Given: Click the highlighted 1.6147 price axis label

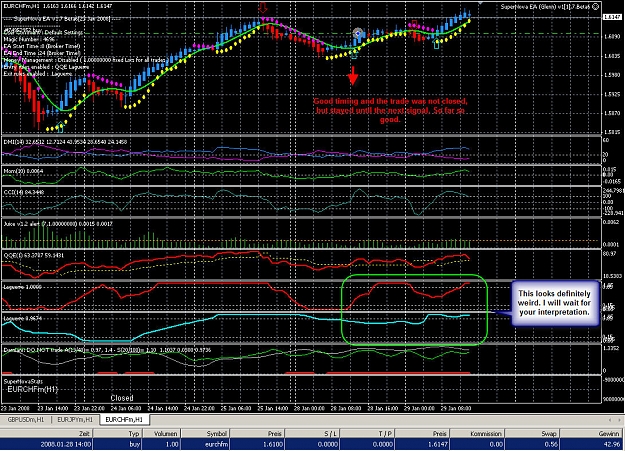Looking at the screenshot, I should point(612,17).
